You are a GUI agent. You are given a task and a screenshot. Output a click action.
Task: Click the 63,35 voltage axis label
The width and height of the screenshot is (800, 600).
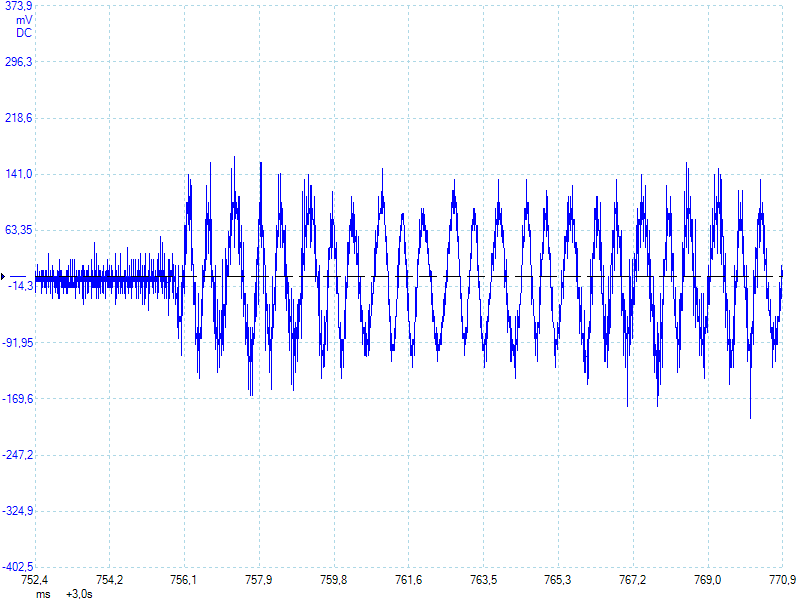pyautogui.click(x=18, y=230)
